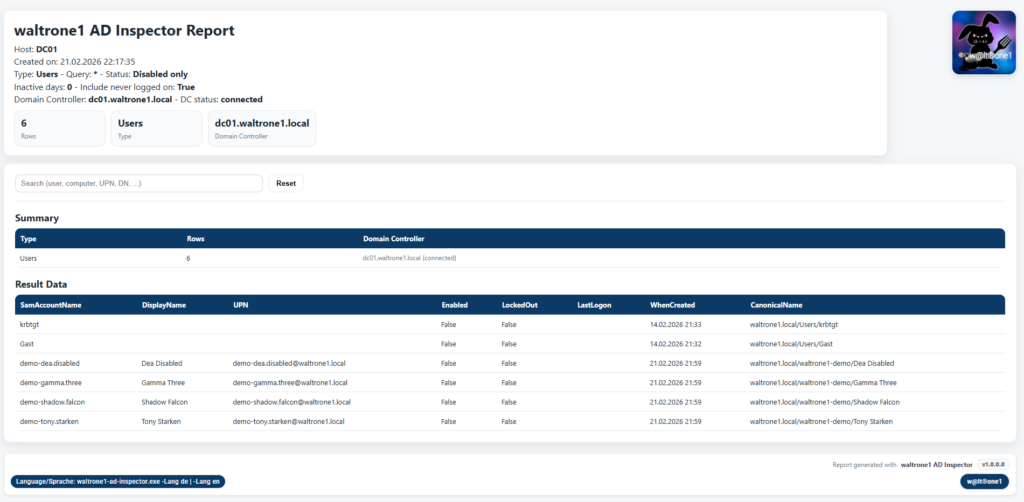
Task: Click the dc01.waltrone1.local Domain Controller card
Action: [261, 128]
